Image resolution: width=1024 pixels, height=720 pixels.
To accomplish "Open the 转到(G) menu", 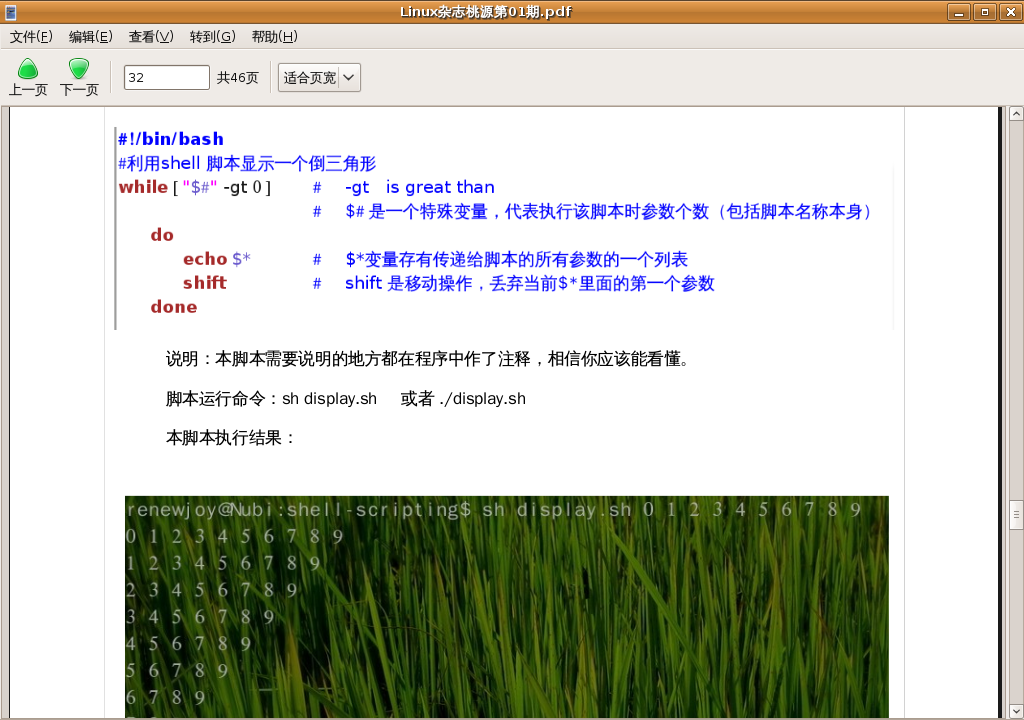I will tap(212, 37).
